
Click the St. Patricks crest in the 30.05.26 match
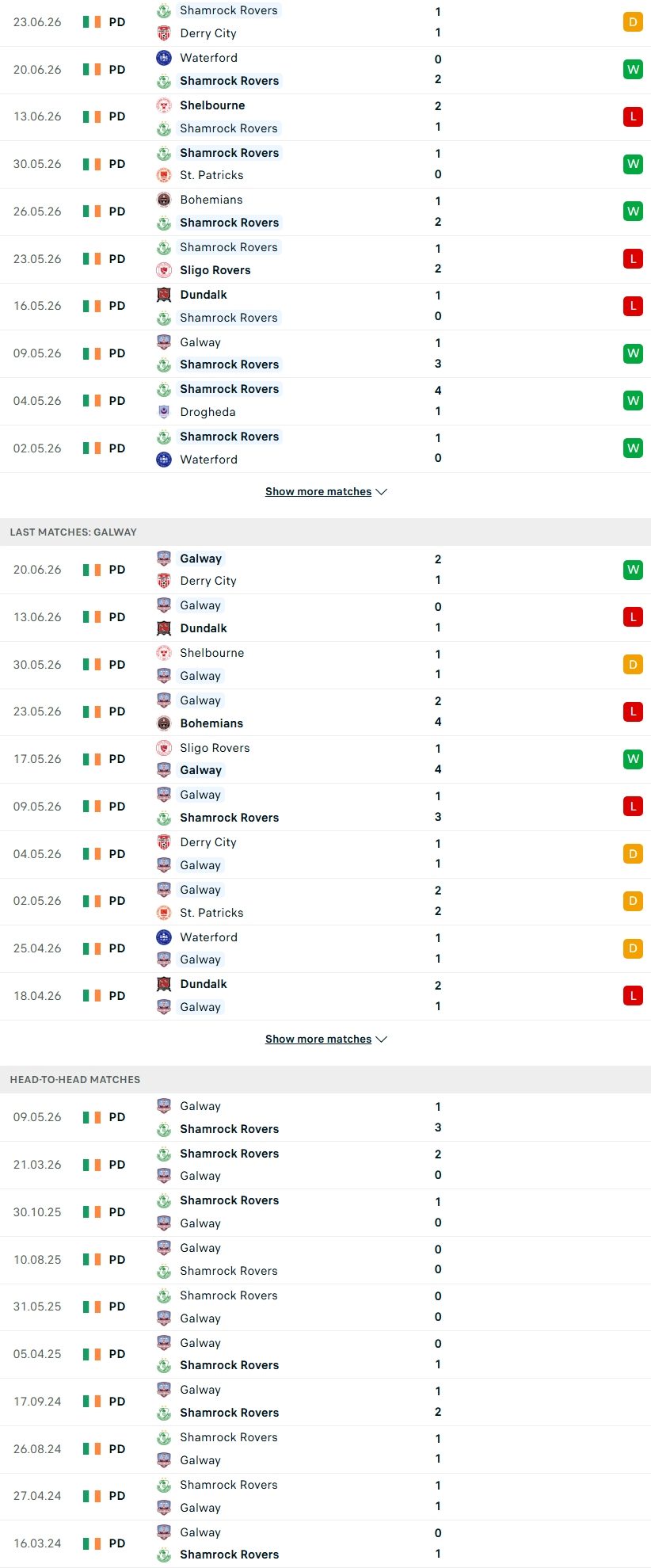(x=164, y=175)
